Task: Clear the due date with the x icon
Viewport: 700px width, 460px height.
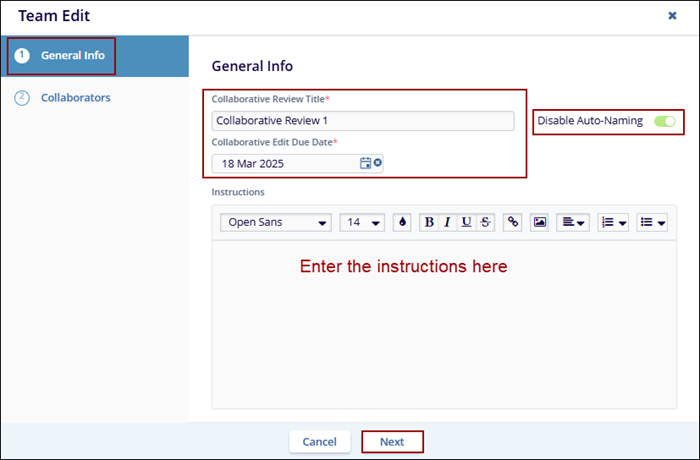Action: pos(378,163)
